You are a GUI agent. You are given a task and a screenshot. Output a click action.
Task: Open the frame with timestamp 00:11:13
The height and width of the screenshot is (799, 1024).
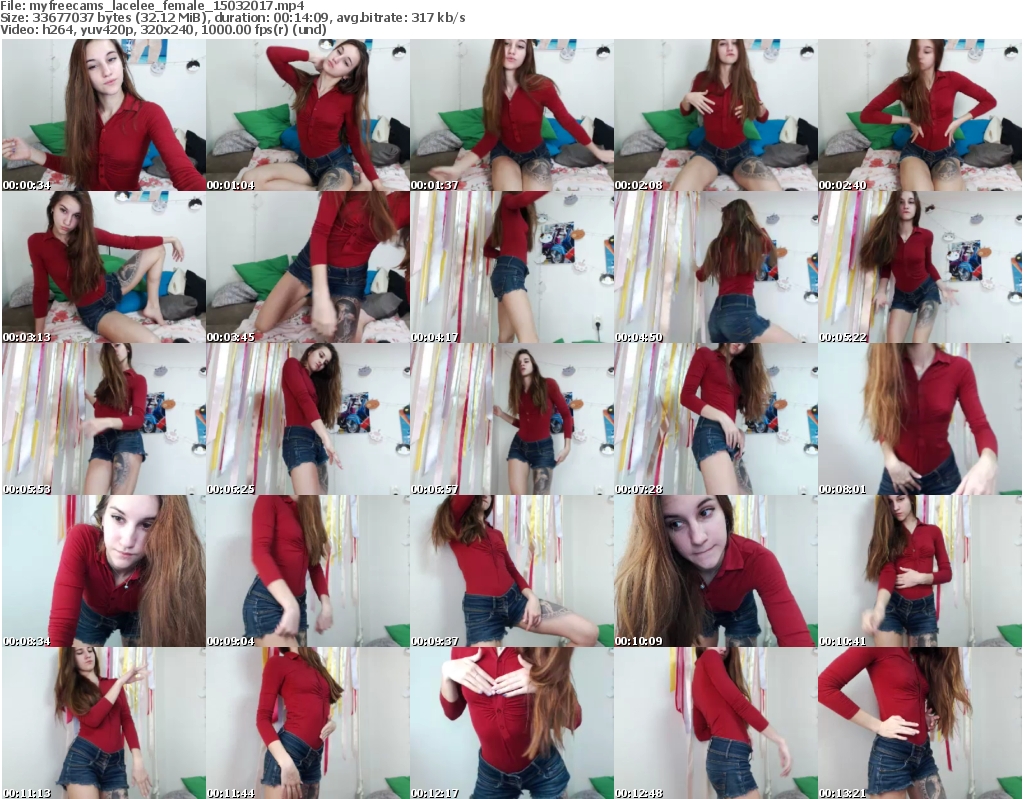[x=104, y=723]
